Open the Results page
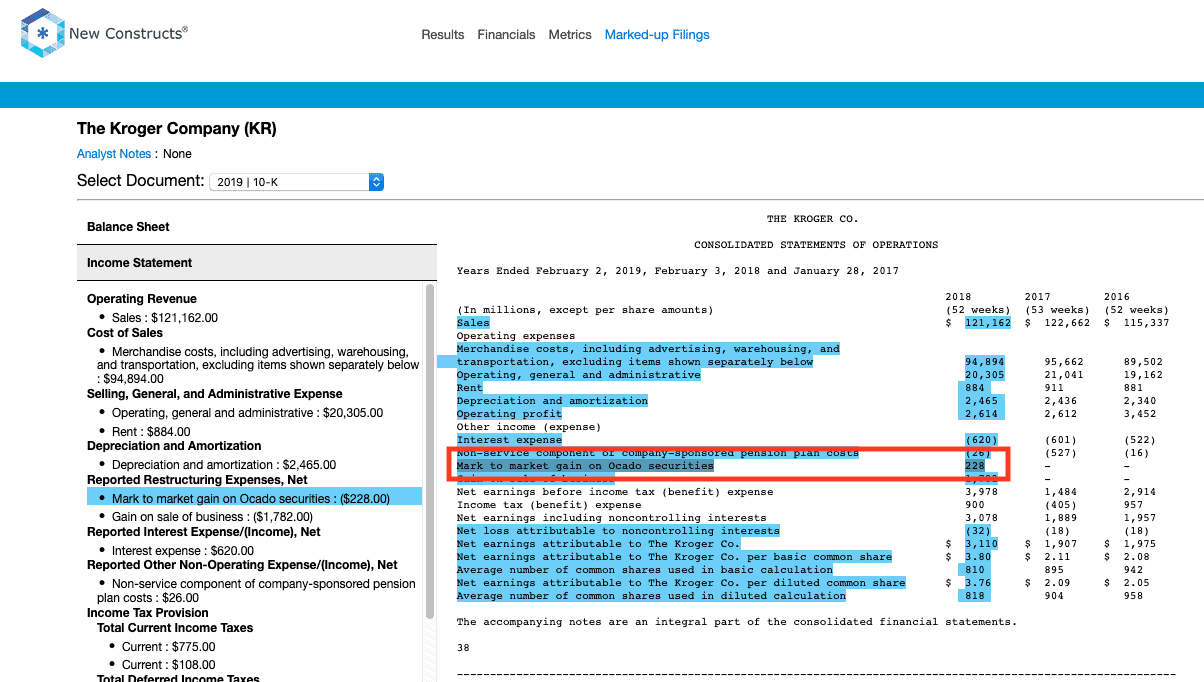1204x682 pixels. coord(443,35)
